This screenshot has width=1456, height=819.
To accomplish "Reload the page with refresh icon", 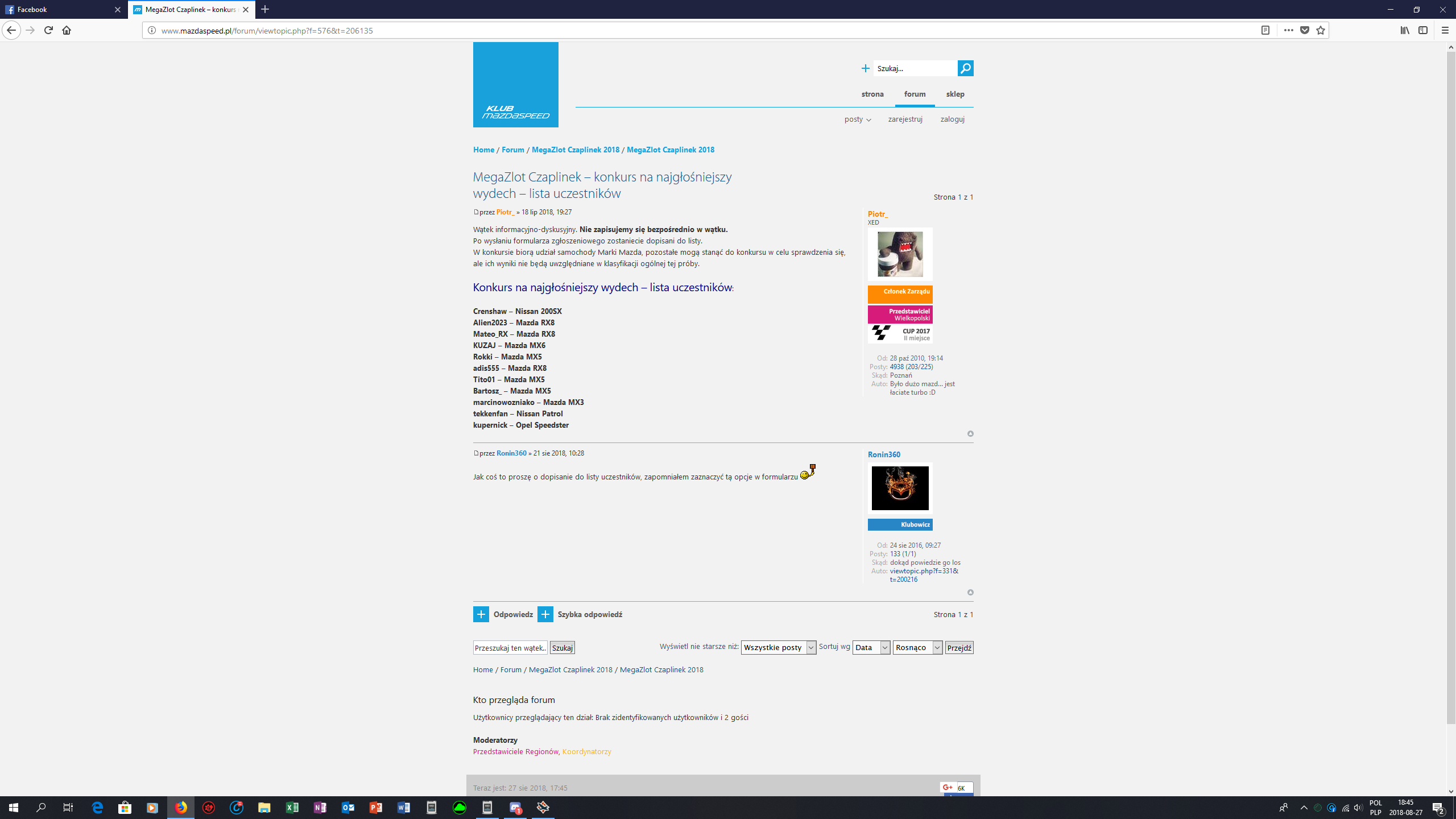I will (x=48, y=30).
